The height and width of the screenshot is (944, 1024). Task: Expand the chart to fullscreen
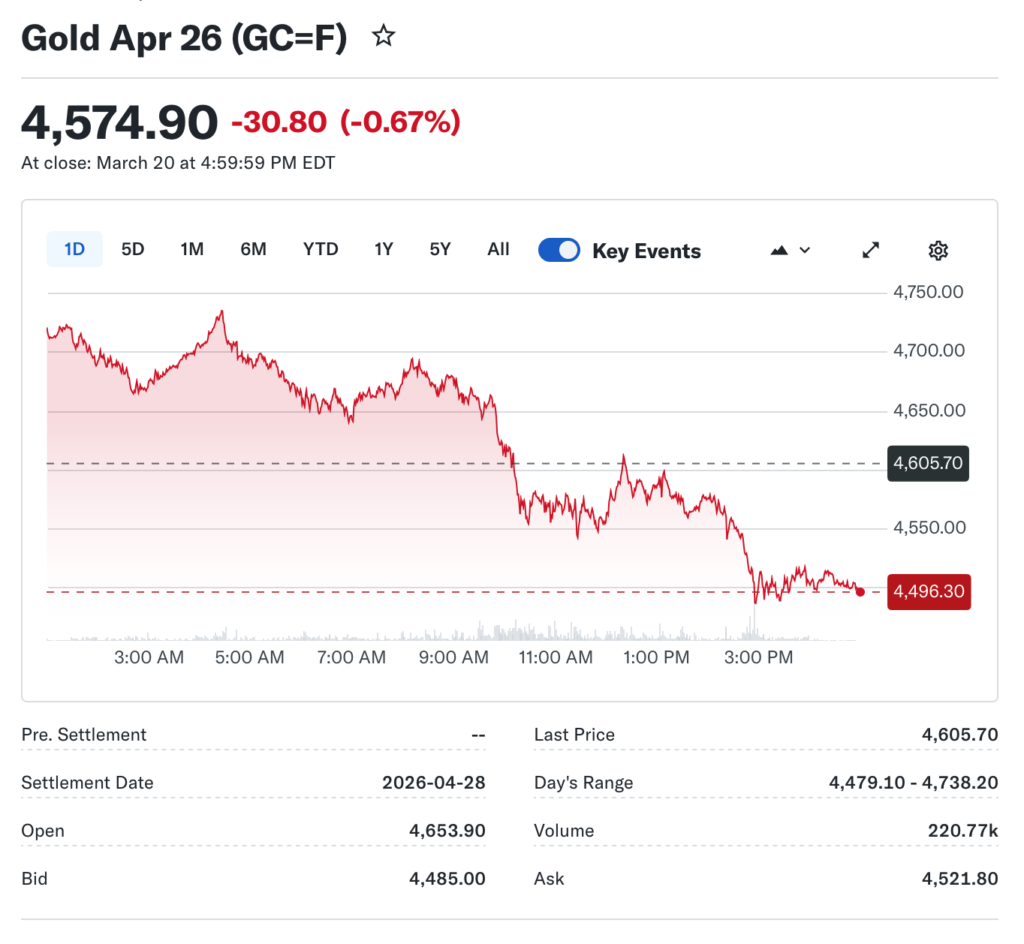(x=870, y=250)
